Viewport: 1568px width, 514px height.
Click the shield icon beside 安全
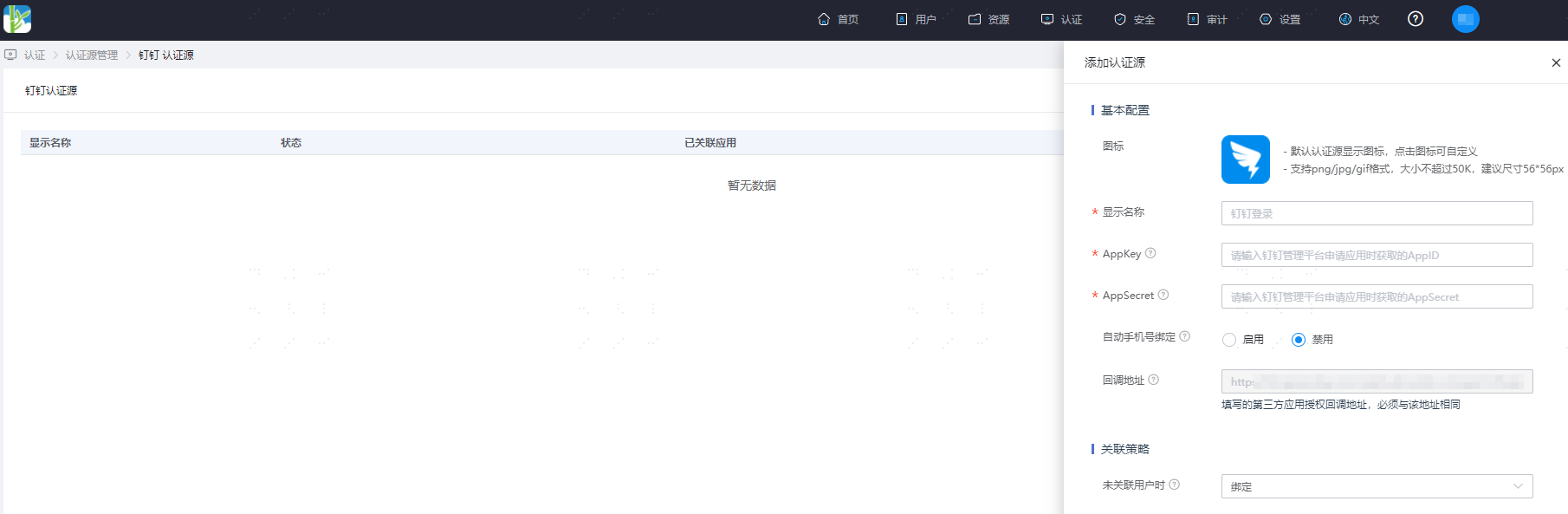1120,19
